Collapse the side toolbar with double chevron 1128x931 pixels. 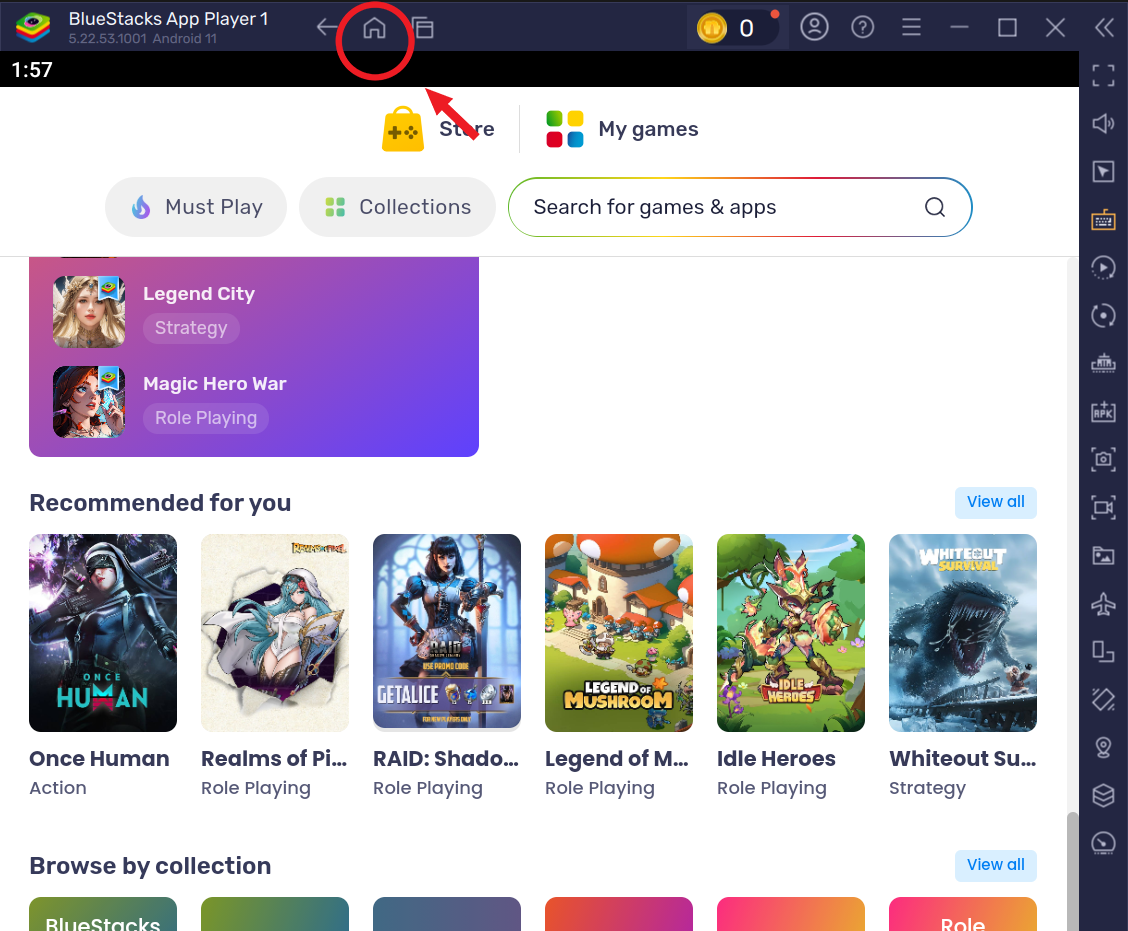point(1104,27)
